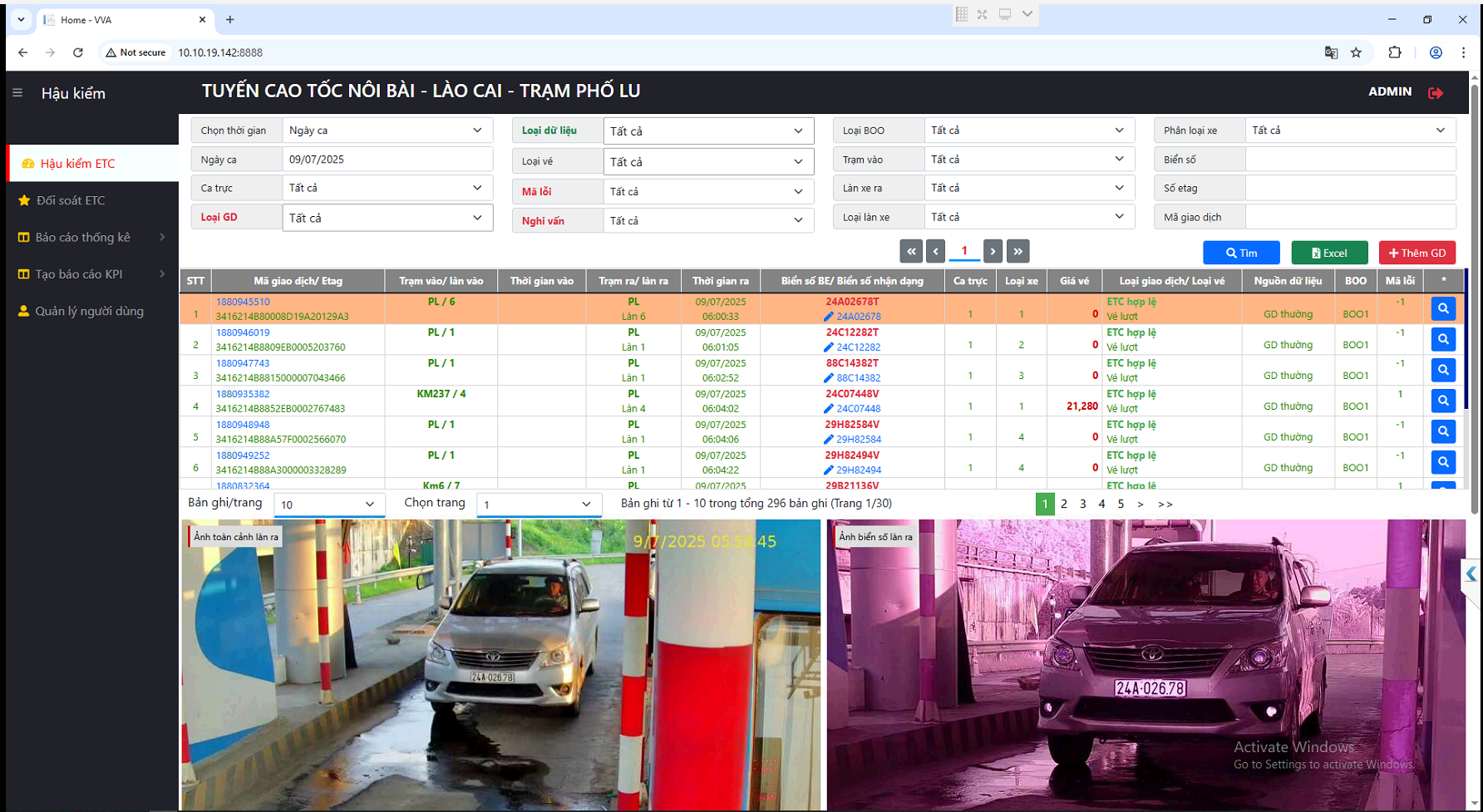Click the blue Tìm search button
This screenshot has width=1483, height=812.
point(1241,253)
